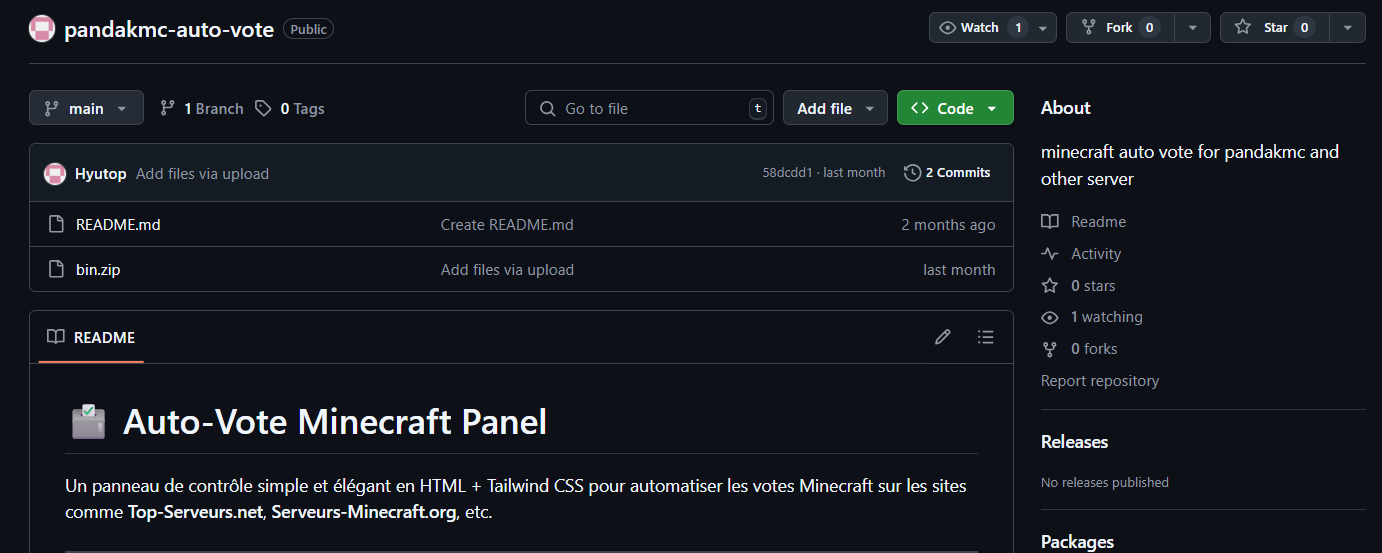The image size is (1382, 553).
Task: Click the tags icon beside 0 Tags
Action: tap(263, 108)
